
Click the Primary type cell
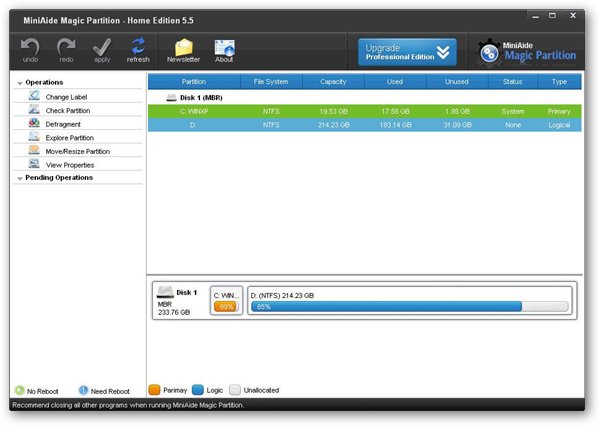coord(559,111)
